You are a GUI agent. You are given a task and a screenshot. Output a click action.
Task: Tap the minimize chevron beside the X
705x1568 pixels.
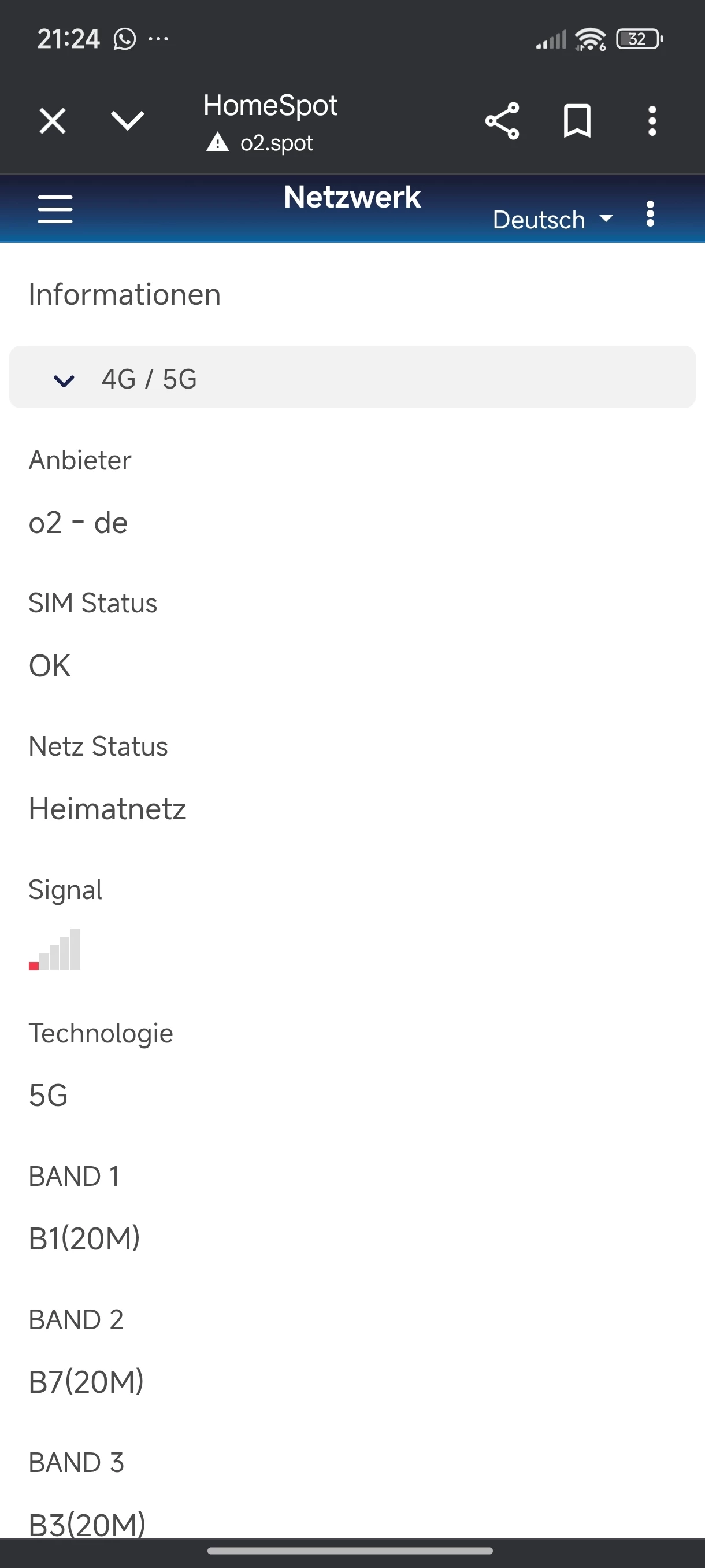pyautogui.click(x=128, y=120)
